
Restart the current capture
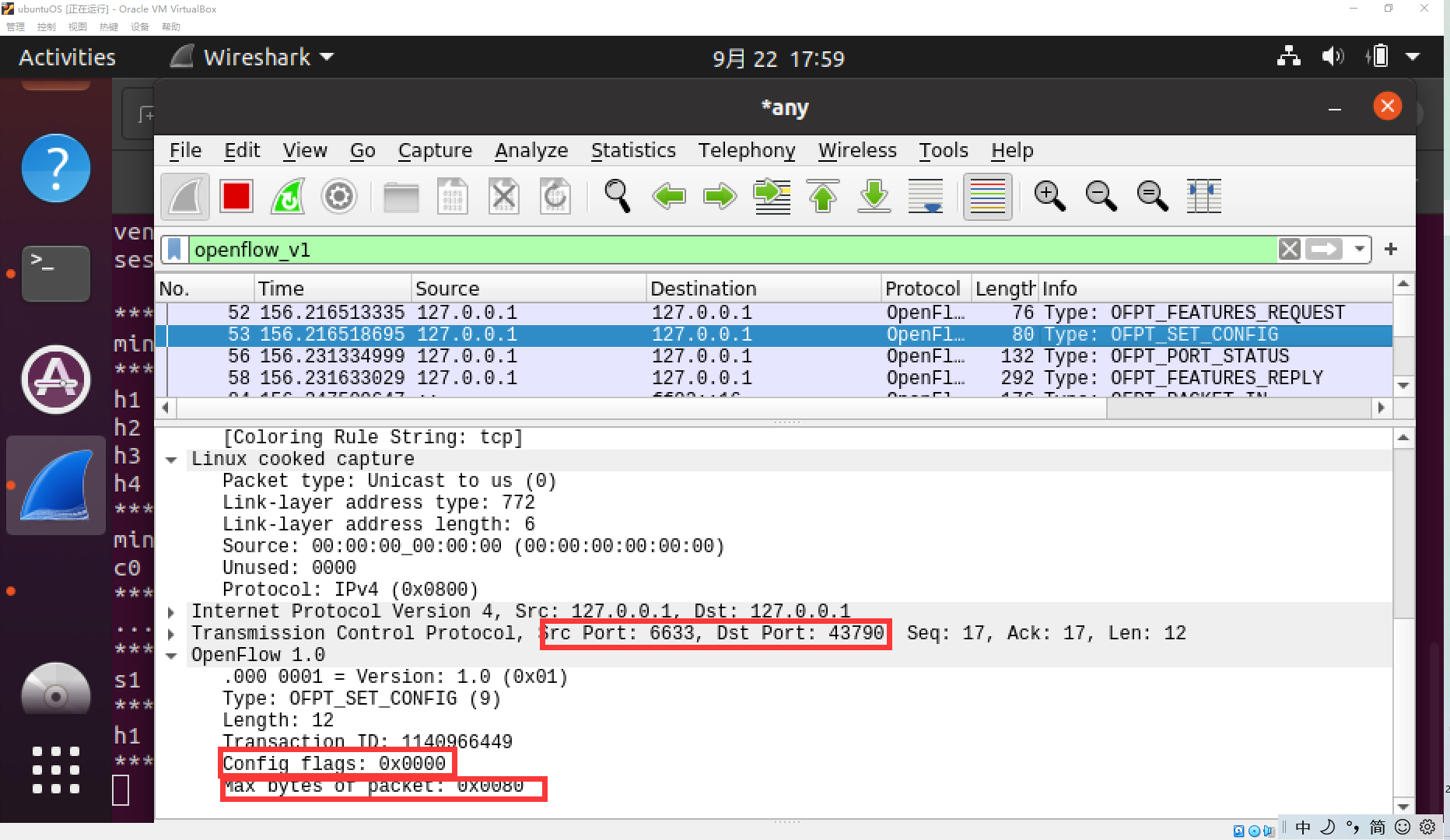click(x=288, y=197)
